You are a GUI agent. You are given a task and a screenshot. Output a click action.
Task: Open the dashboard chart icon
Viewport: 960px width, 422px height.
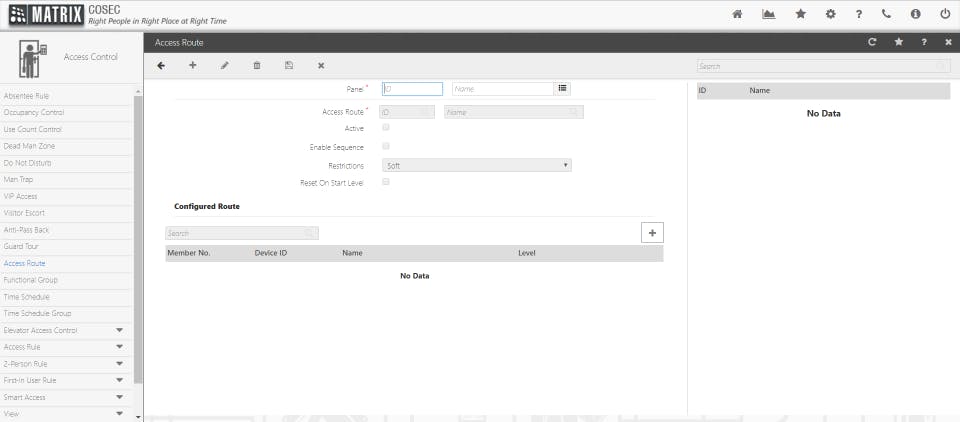point(768,14)
